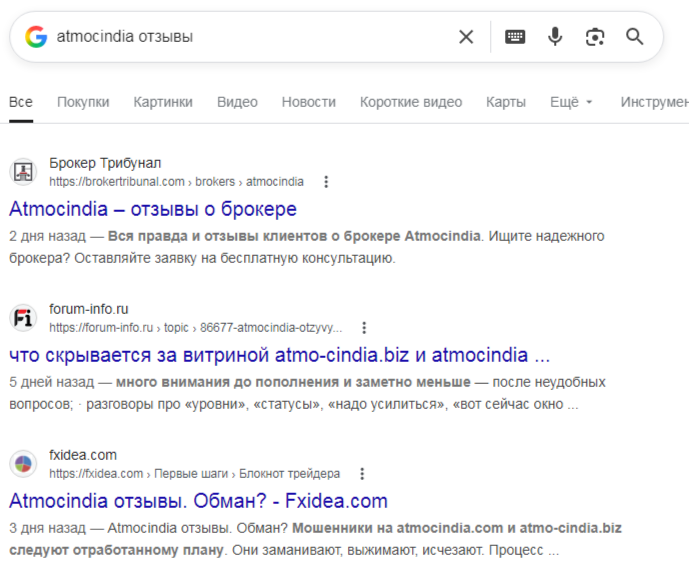Open the on-screen keyboard input tool
The image size is (689, 573).
coord(515,37)
